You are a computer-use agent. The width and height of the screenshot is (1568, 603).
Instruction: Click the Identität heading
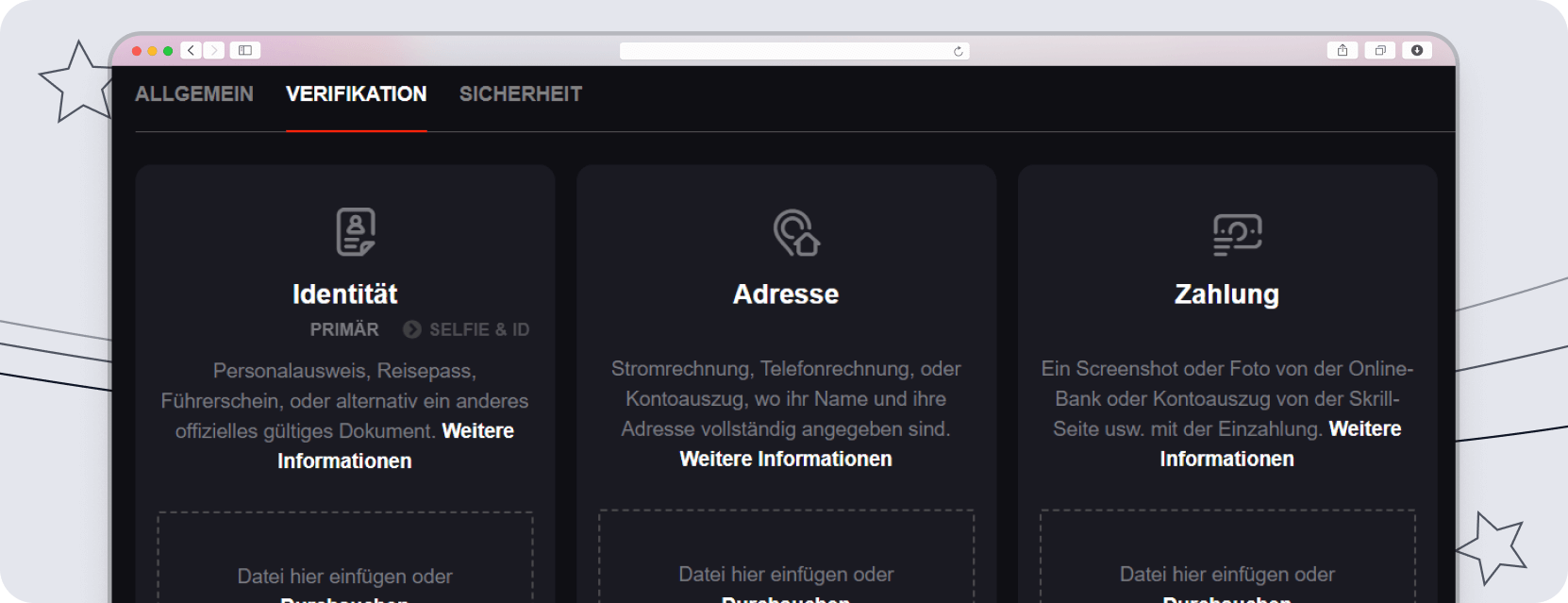pyautogui.click(x=345, y=294)
